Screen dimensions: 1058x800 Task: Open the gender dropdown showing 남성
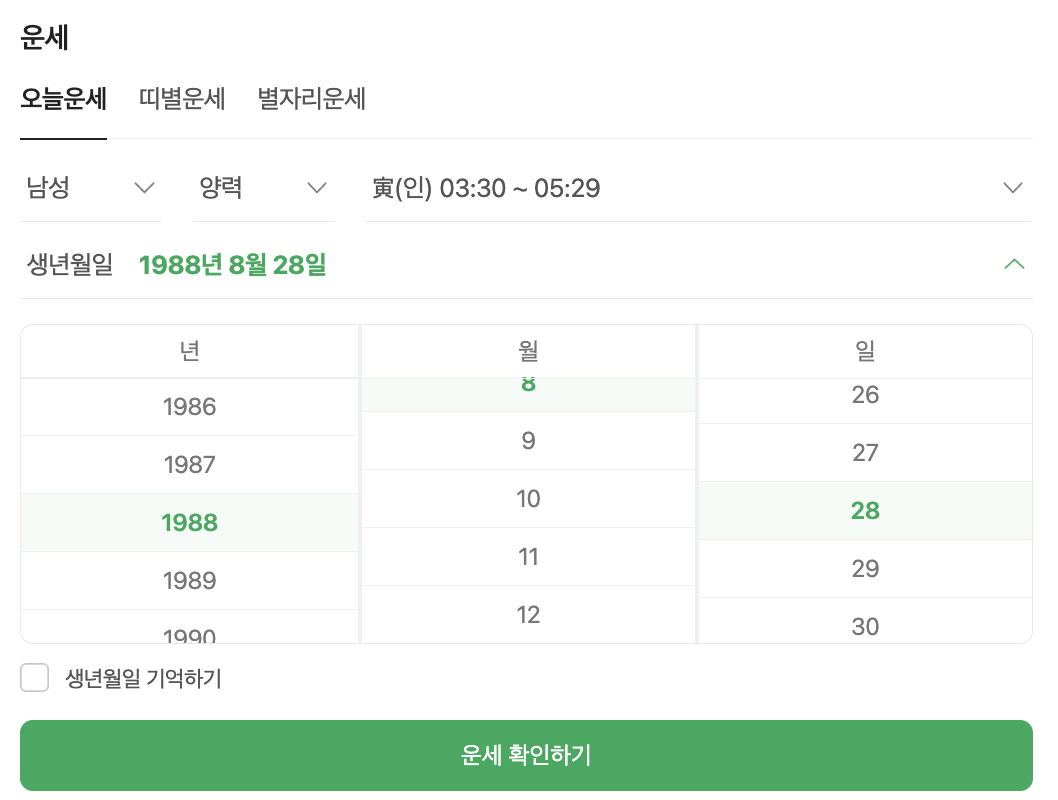(91, 187)
